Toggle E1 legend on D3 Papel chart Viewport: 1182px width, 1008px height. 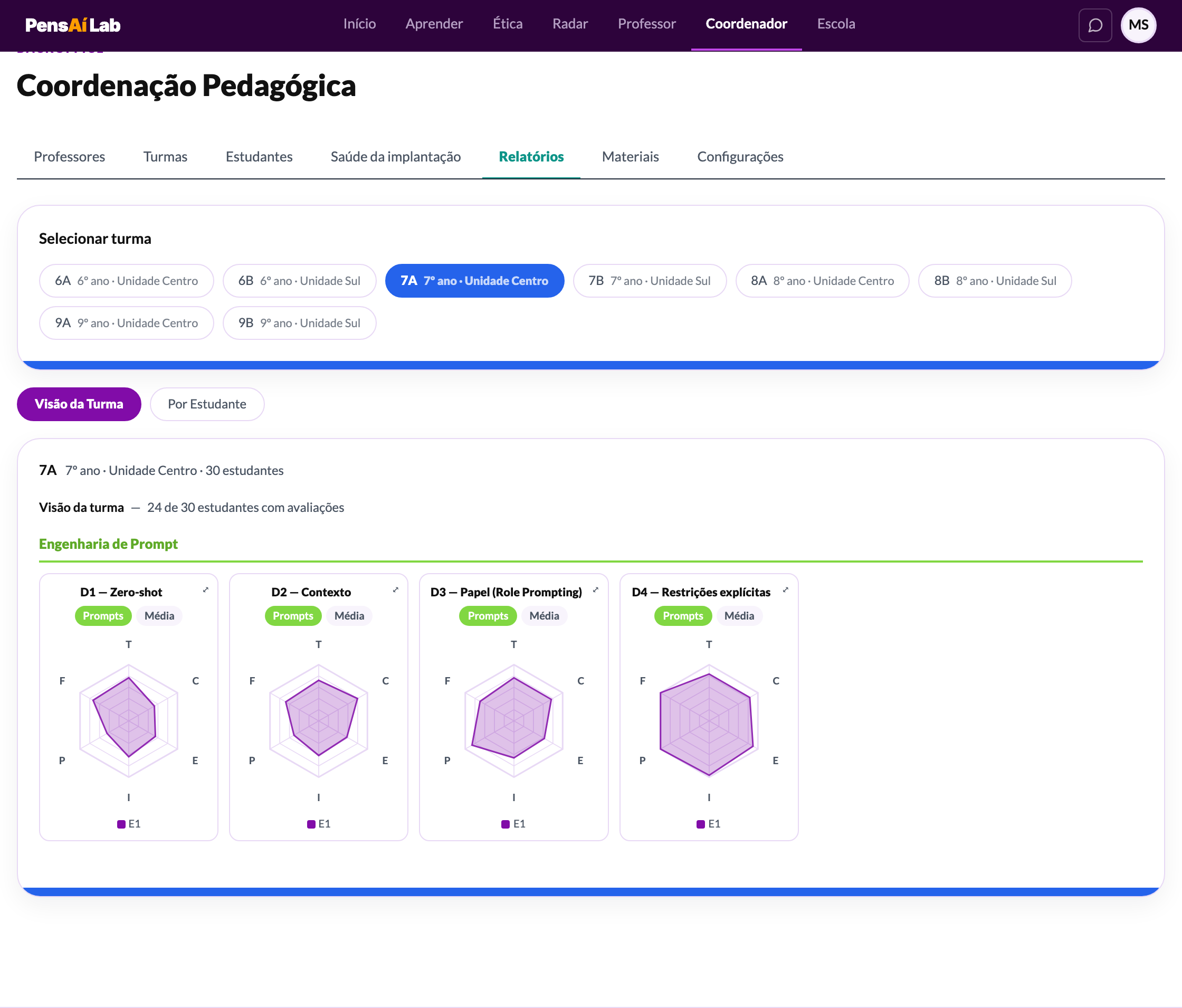(513, 824)
